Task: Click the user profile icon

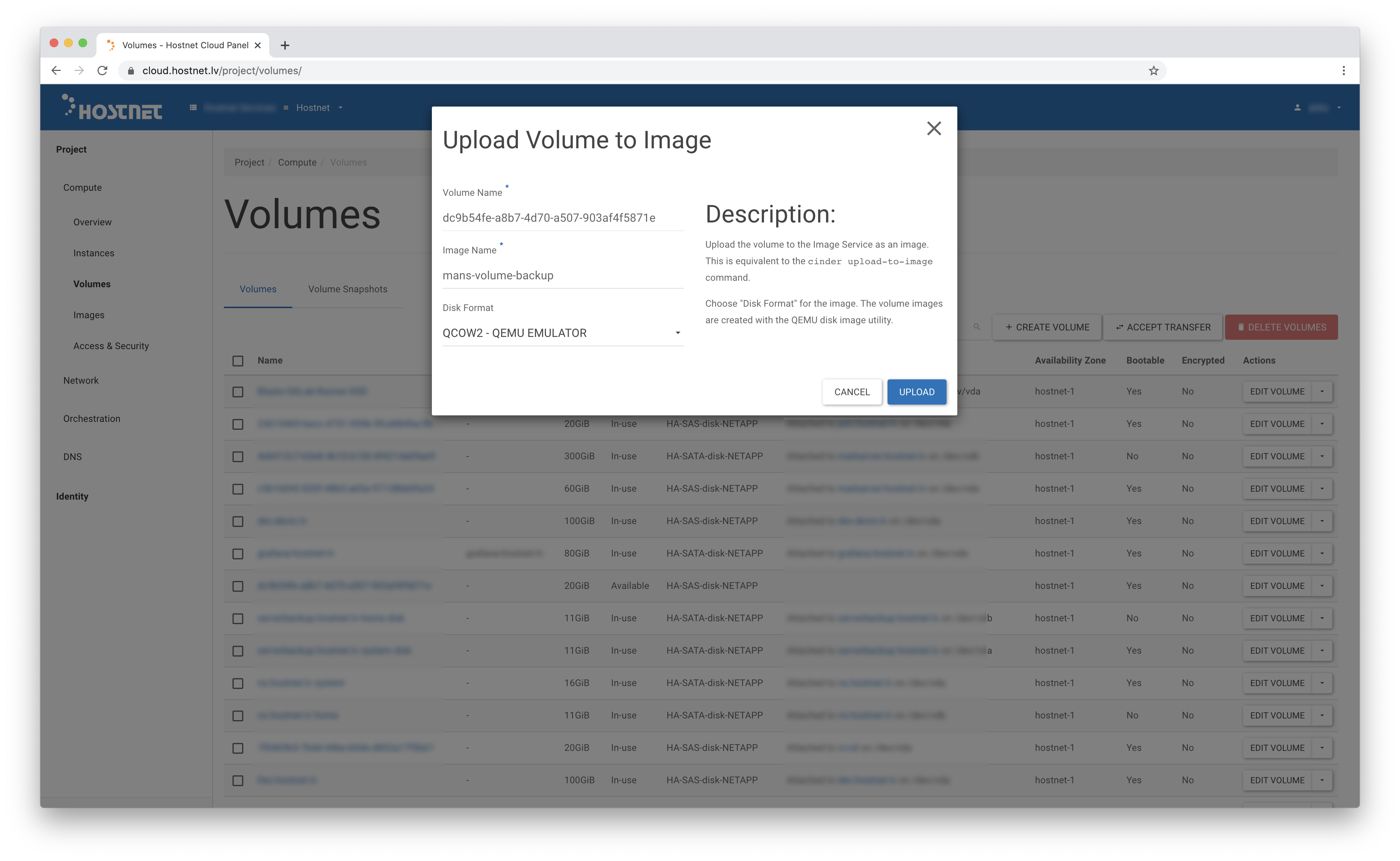Action: [x=1297, y=108]
